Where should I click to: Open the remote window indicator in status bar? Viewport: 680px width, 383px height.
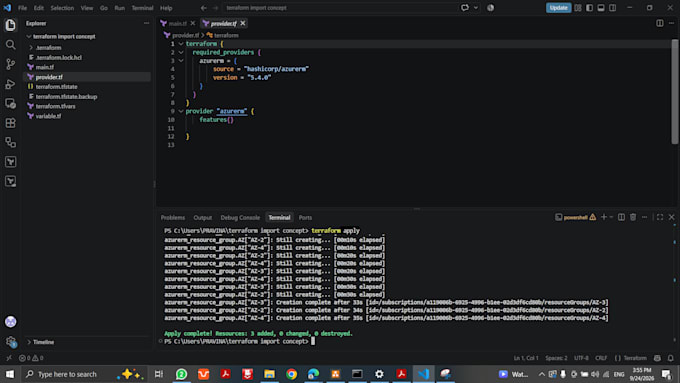(9, 358)
